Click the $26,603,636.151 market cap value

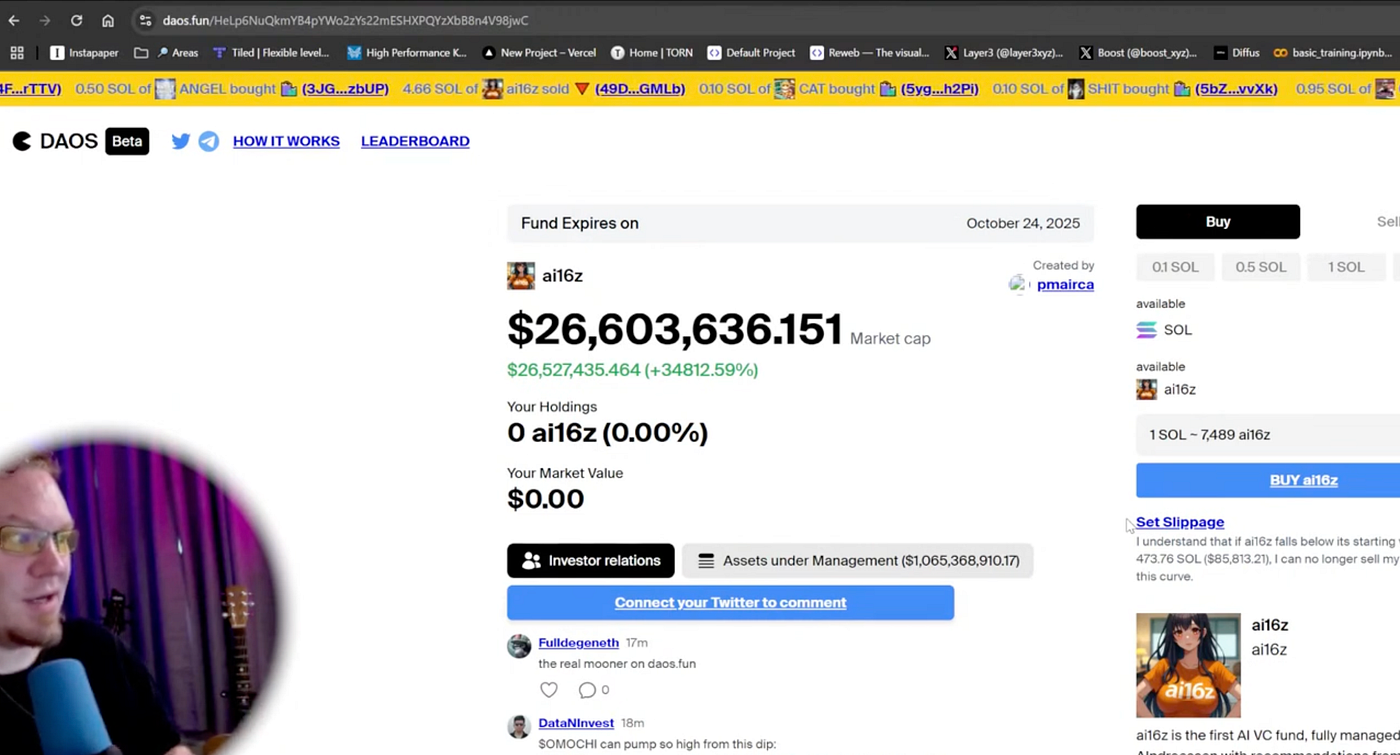pyautogui.click(x=675, y=329)
